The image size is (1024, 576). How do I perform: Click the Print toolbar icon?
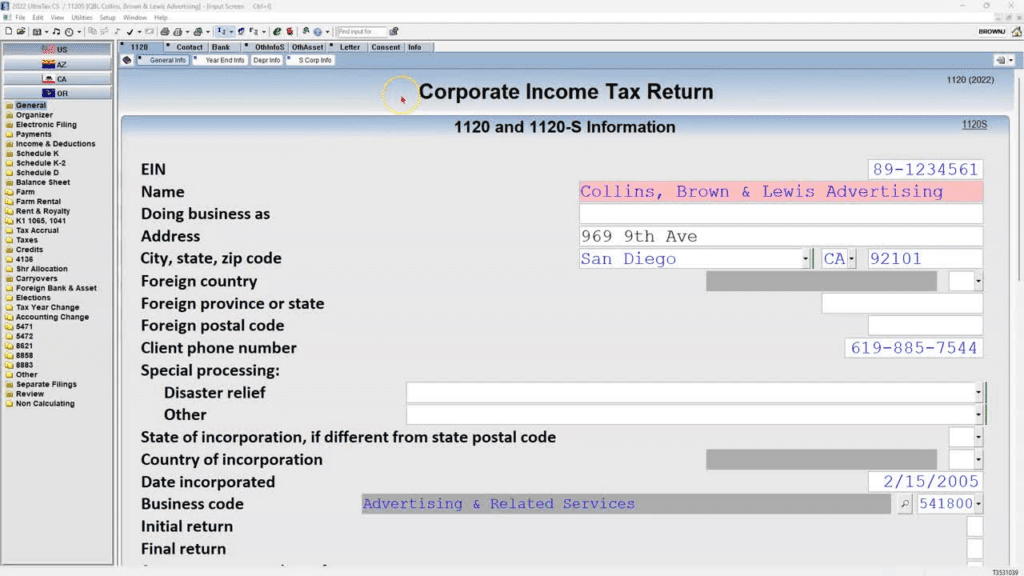pos(165,31)
